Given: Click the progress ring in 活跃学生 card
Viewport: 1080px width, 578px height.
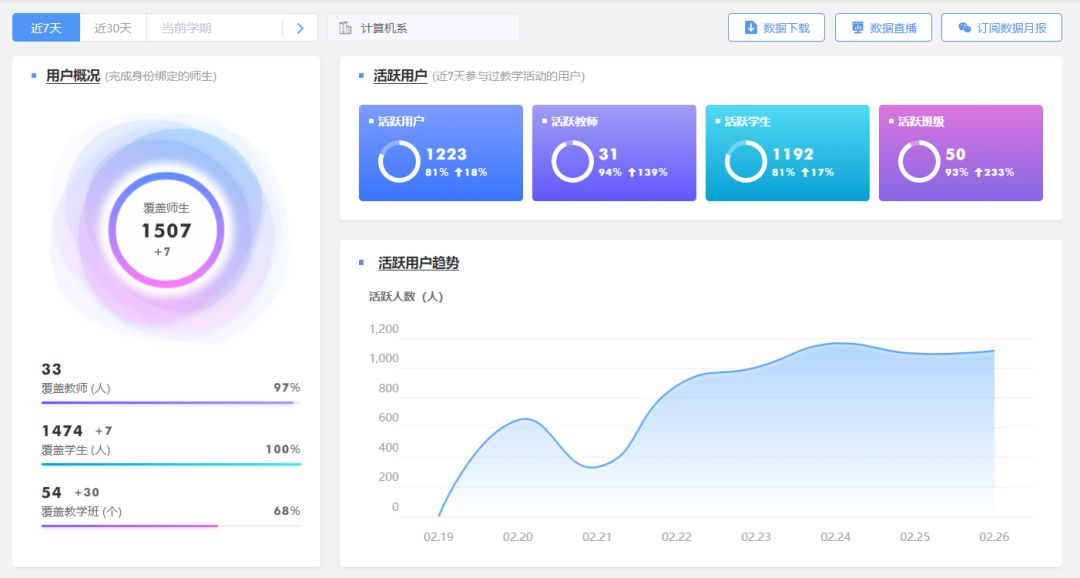Looking at the screenshot, I should 745,162.
